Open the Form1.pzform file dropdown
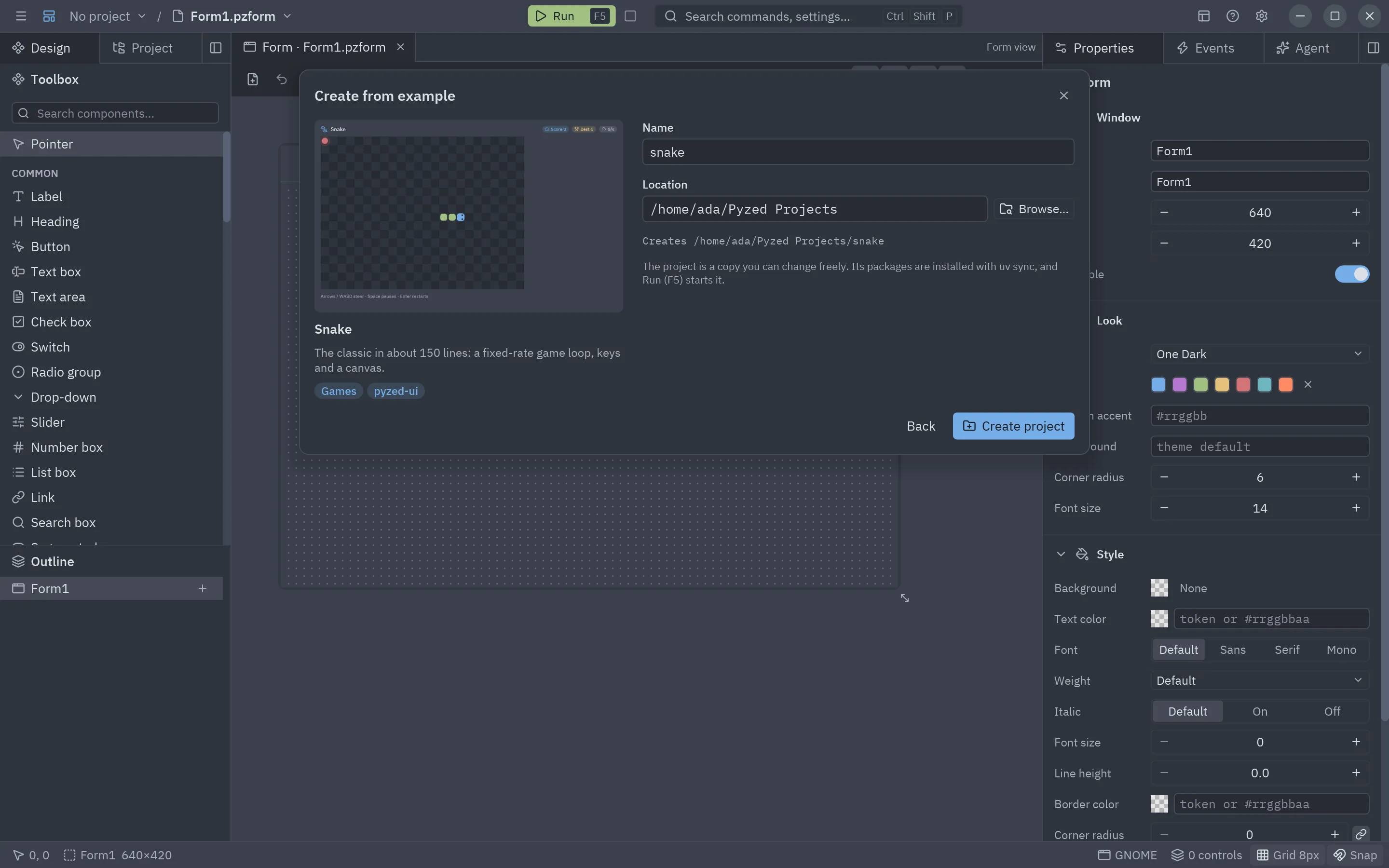The image size is (1389, 868). pyautogui.click(x=232, y=16)
